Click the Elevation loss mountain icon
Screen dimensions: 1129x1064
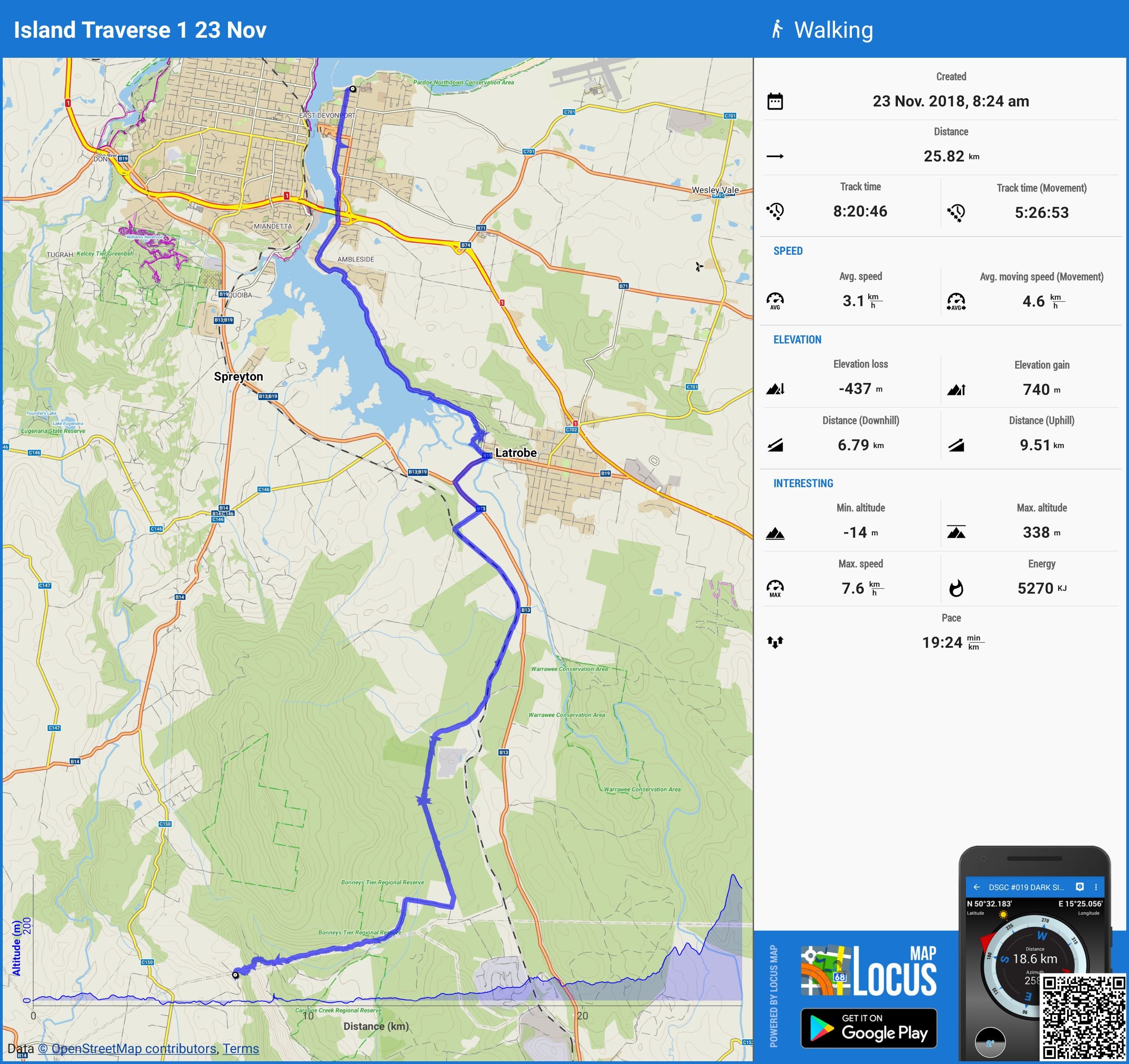(775, 389)
